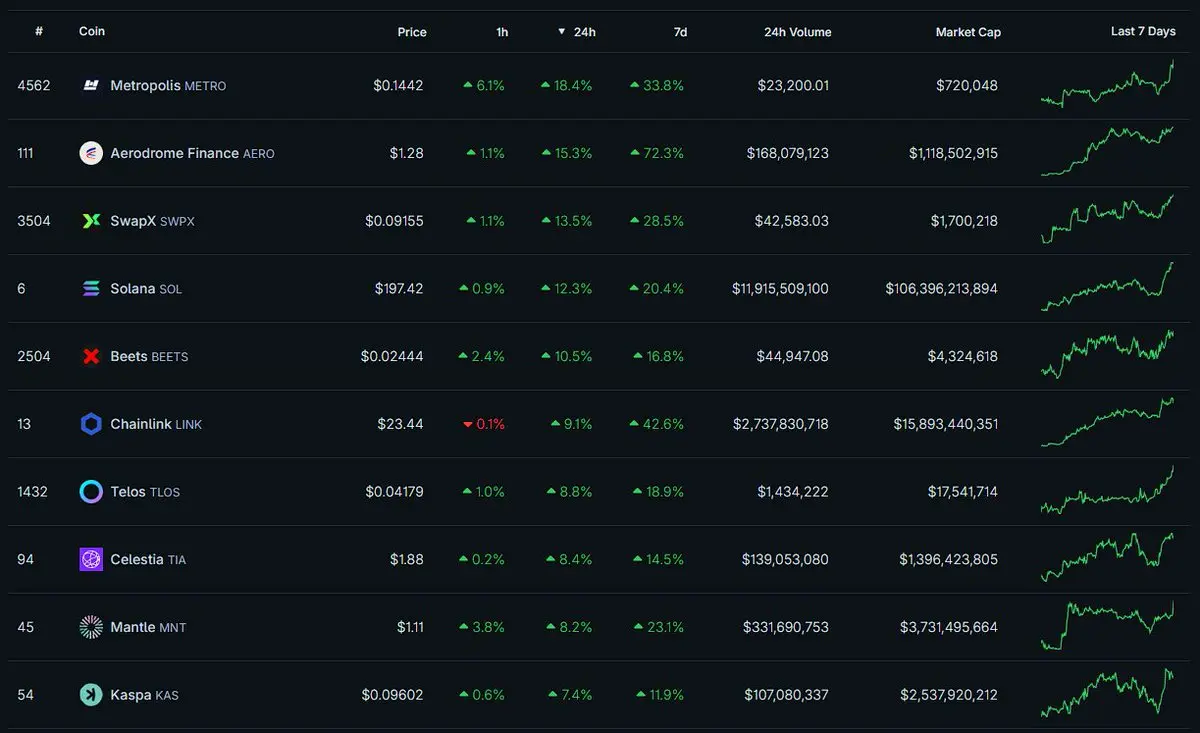Viewport: 1200px width, 733px height.
Task: Open Celestia 7-day sparkline chart
Action: point(1108,557)
